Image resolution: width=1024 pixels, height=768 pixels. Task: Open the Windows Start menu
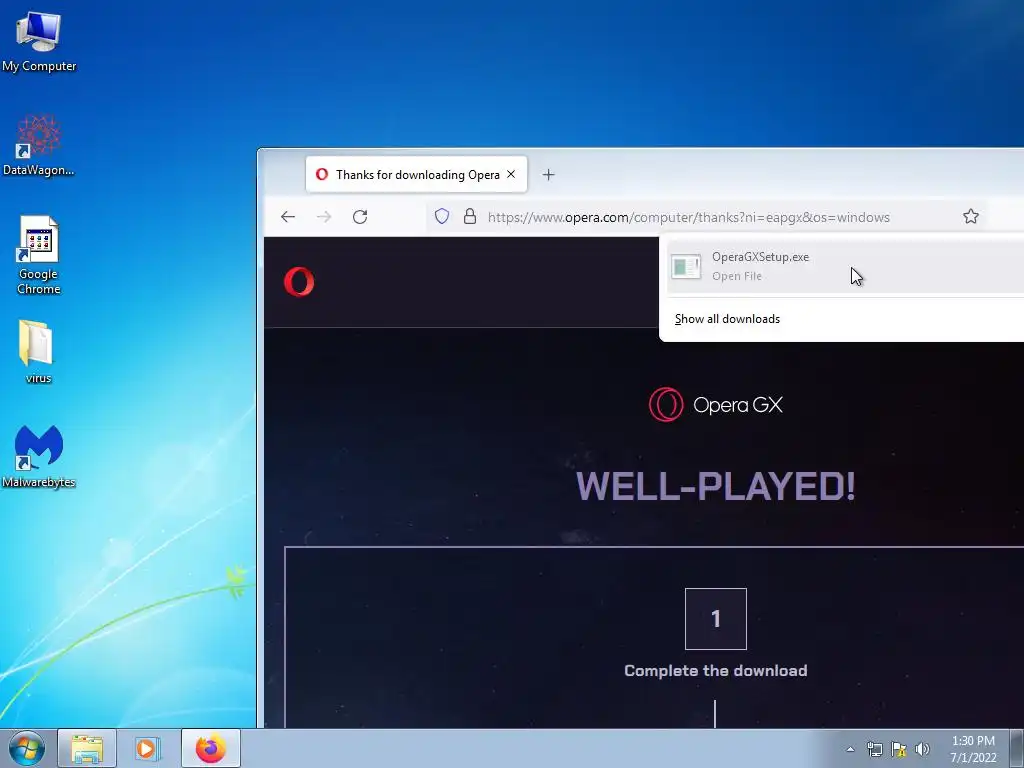point(27,748)
